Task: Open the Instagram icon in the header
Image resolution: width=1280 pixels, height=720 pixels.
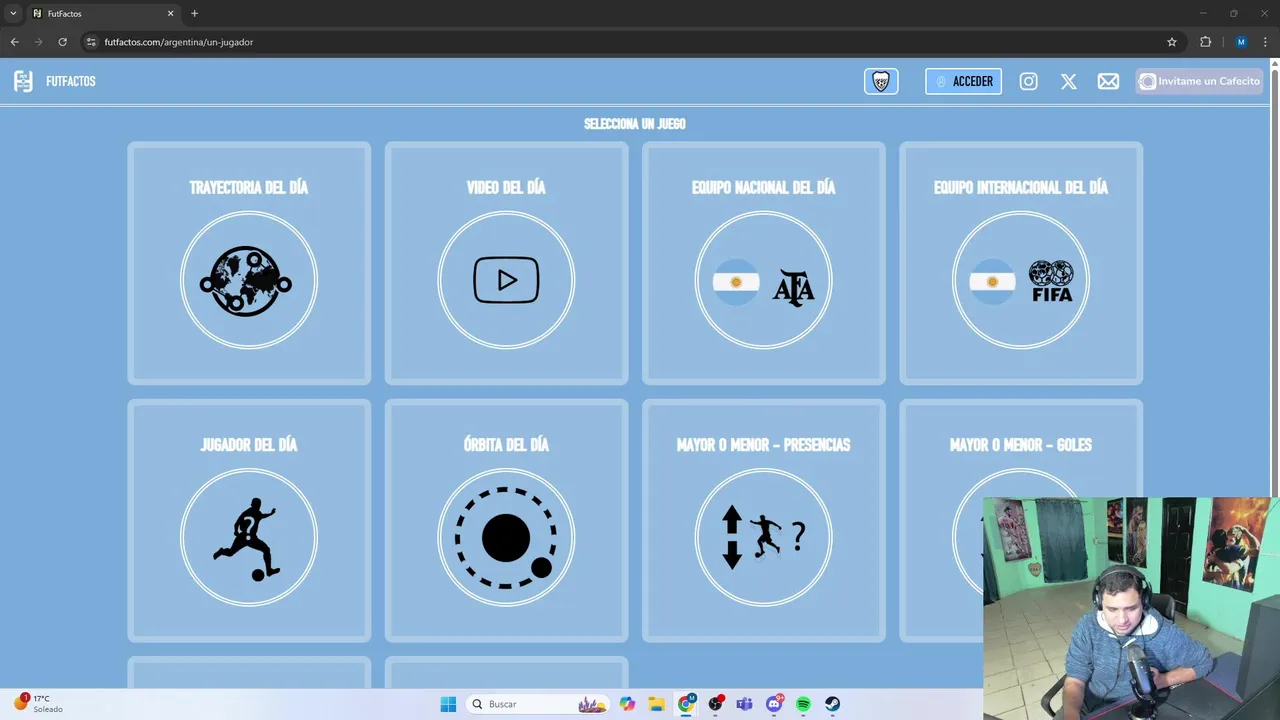Action: pos(1028,82)
